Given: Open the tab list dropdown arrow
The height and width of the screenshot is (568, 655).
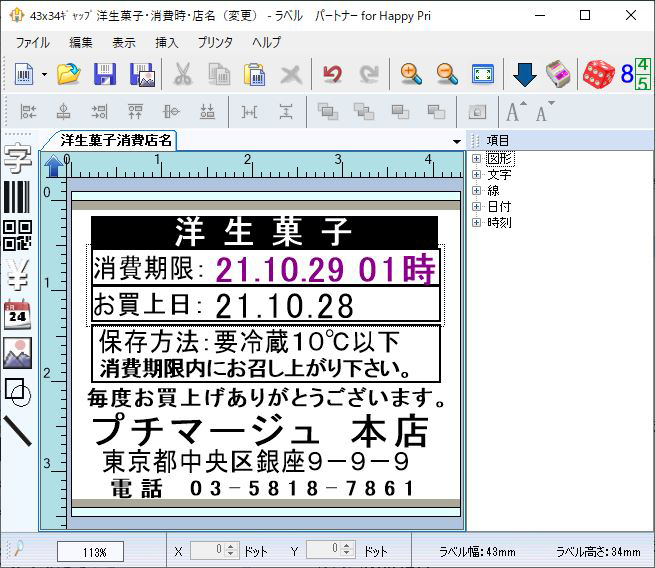Looking at the screenshot, I should tap(457, 142).
